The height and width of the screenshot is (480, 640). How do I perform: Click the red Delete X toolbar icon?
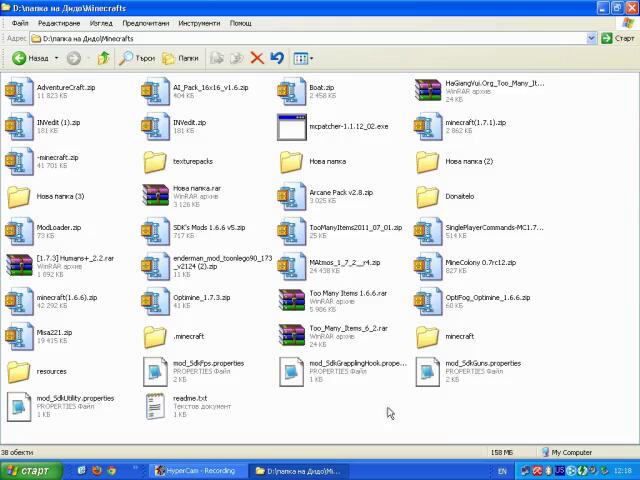pos(257,58)
